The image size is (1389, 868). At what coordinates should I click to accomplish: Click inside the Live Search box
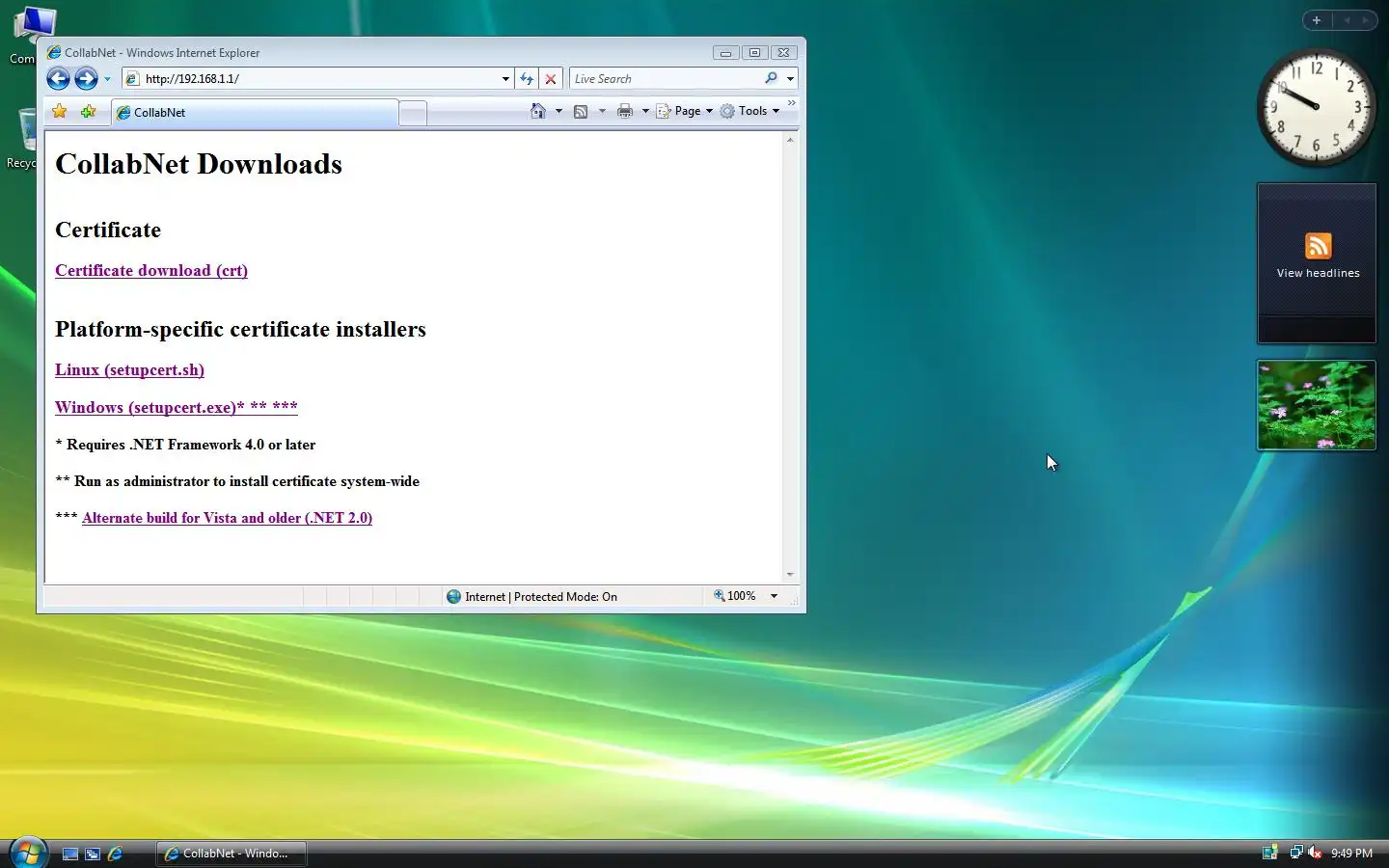pyautogui.click(x=666, y=79)
